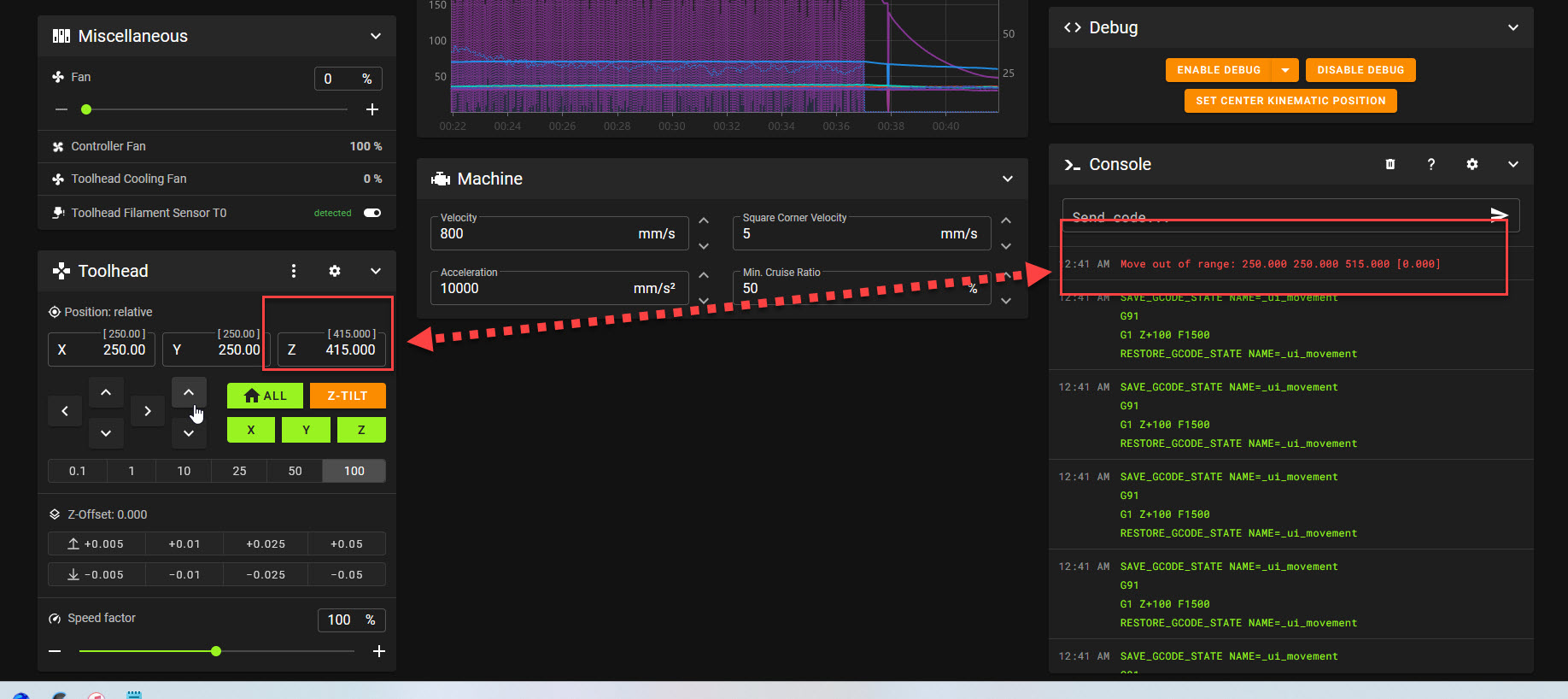Click the Speed factor percentage field
The image size is (1568, 699).
[x=352, y=620]
